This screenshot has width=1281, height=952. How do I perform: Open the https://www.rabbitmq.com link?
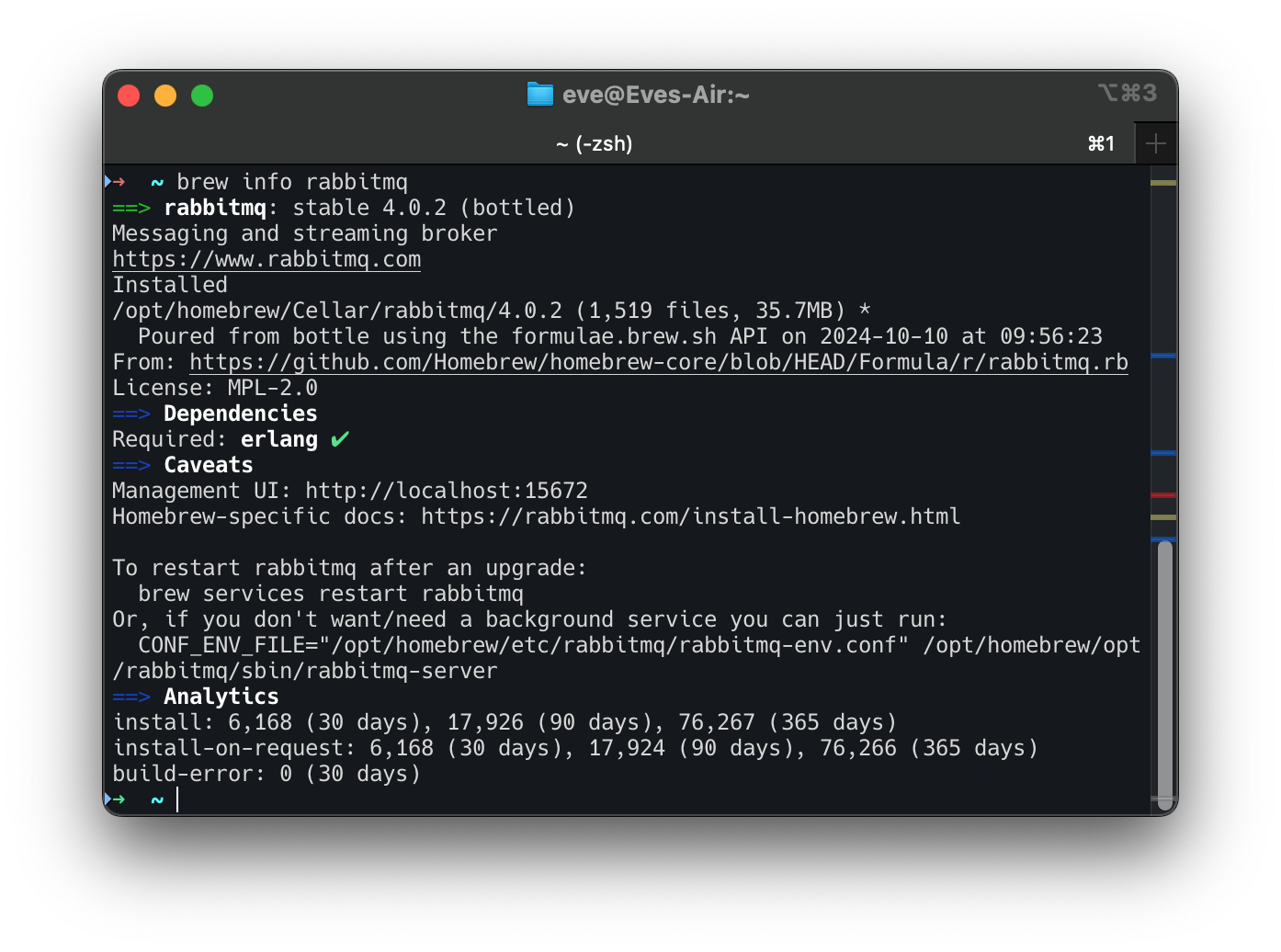[x=266, y=259]
